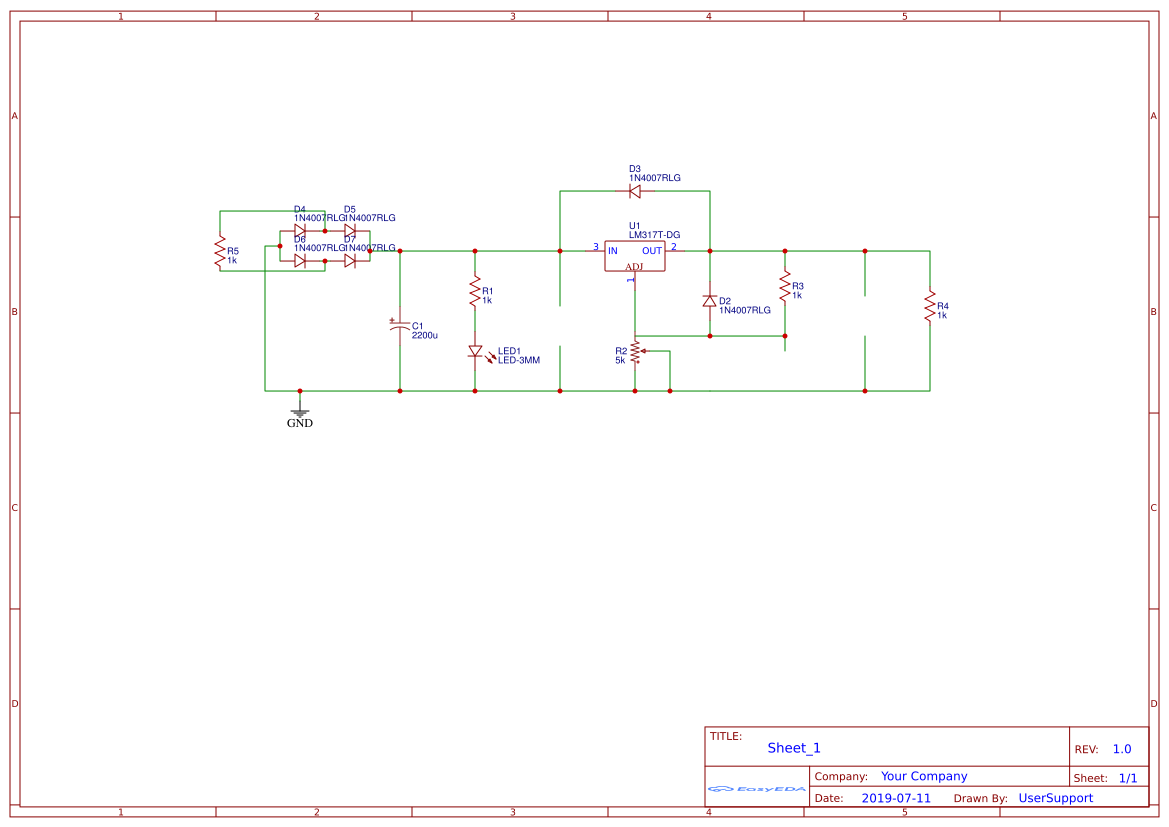Select the D7 bridge diode symbol
The width and height of the screenshot is (1169, 827).
click(x=350, y=261)
